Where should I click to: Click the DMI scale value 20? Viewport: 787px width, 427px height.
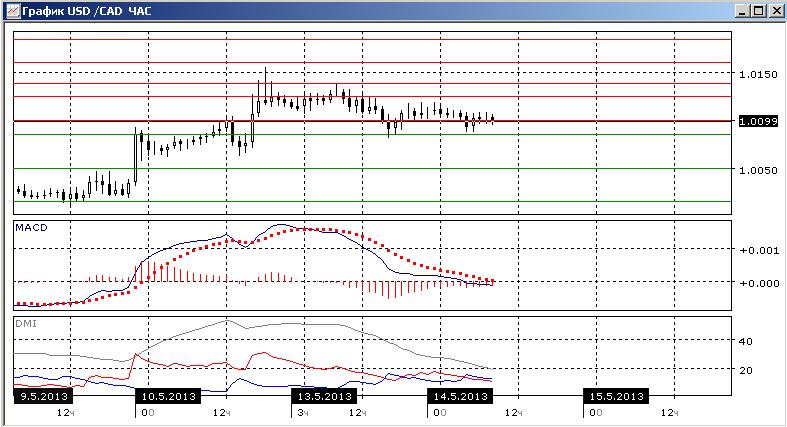(x=745, y=370)
